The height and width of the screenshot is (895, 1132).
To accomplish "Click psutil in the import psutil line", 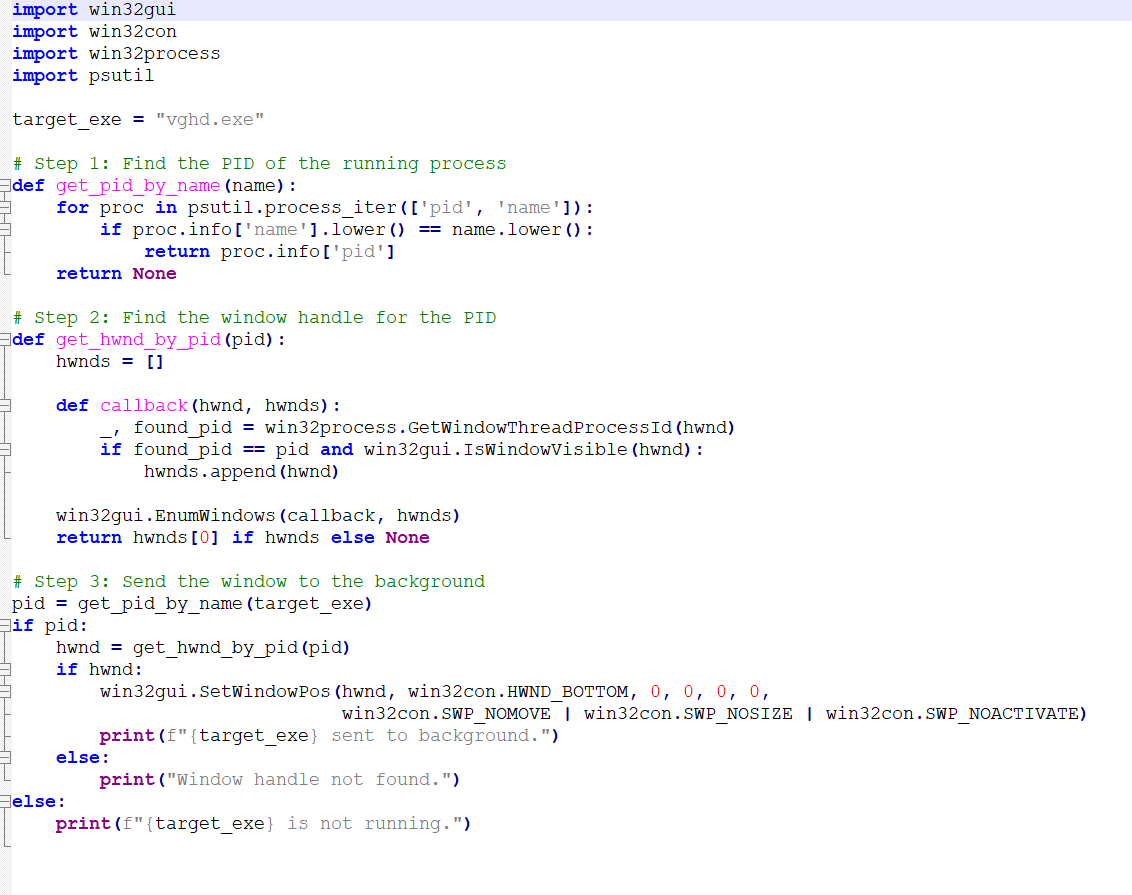I will click(121, 76).
